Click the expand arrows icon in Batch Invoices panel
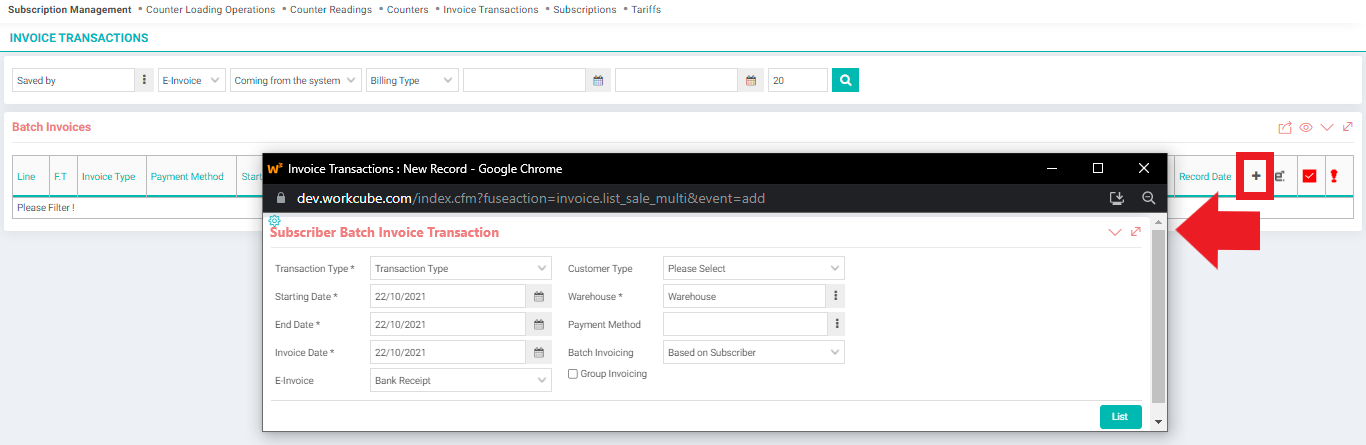Screen dimensions: 1366x445 tap(1347, 127)
